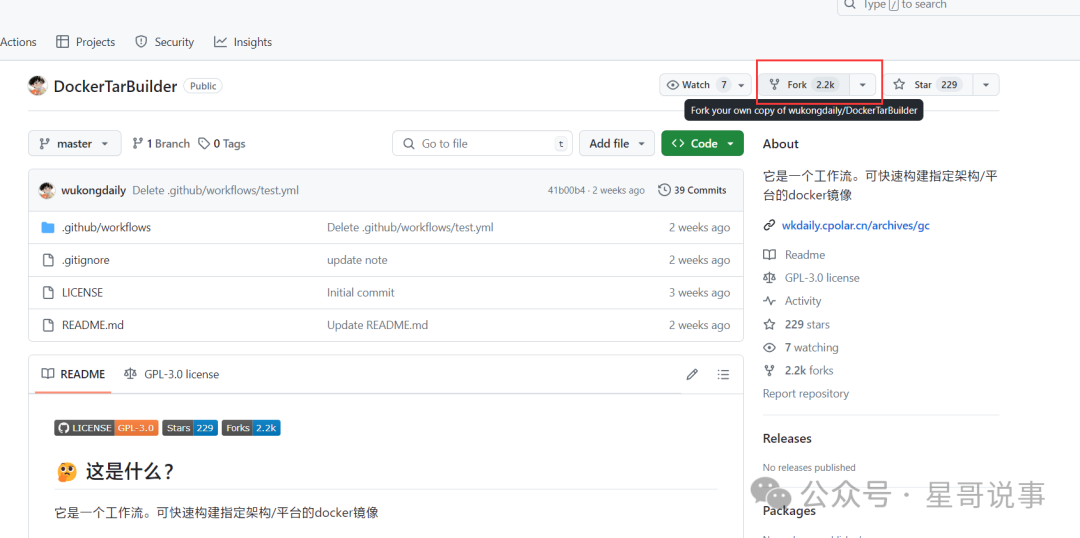Open the Security tab
Image resolution: width=1080 pixels, height=538 pixels.
pyautogui.click(x=165, y=42)
